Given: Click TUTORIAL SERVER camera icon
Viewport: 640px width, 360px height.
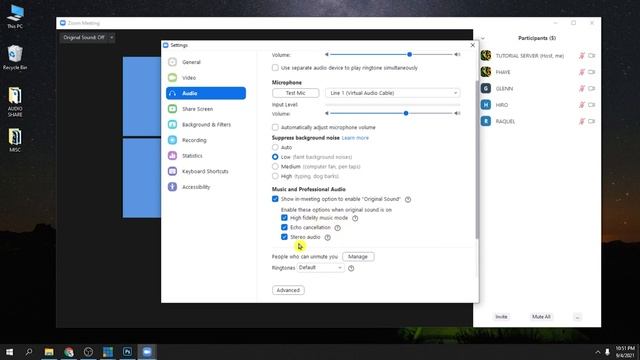Looking at the screenshot, I should [x=591, y=56].
